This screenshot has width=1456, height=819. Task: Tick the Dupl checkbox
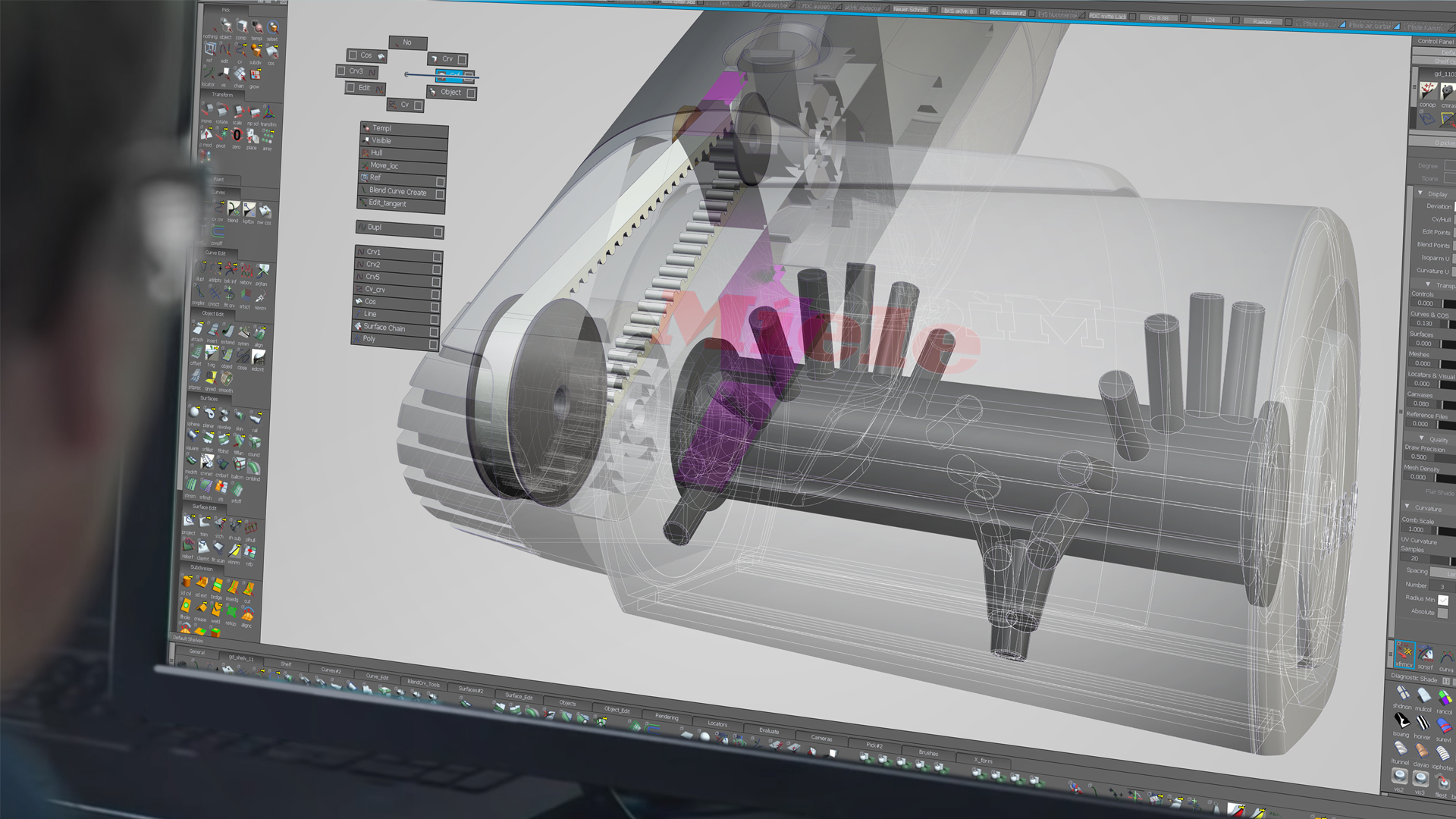tap(438, 231)
